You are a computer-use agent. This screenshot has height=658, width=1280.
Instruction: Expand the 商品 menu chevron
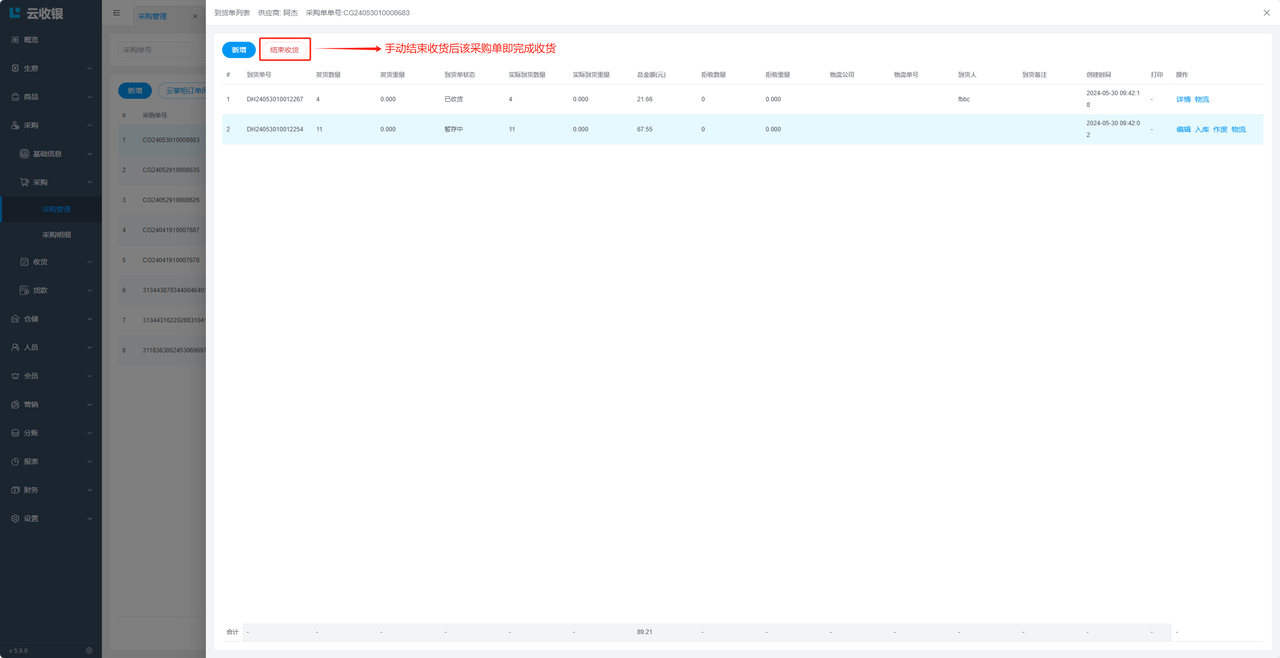(x=89, y=97)
